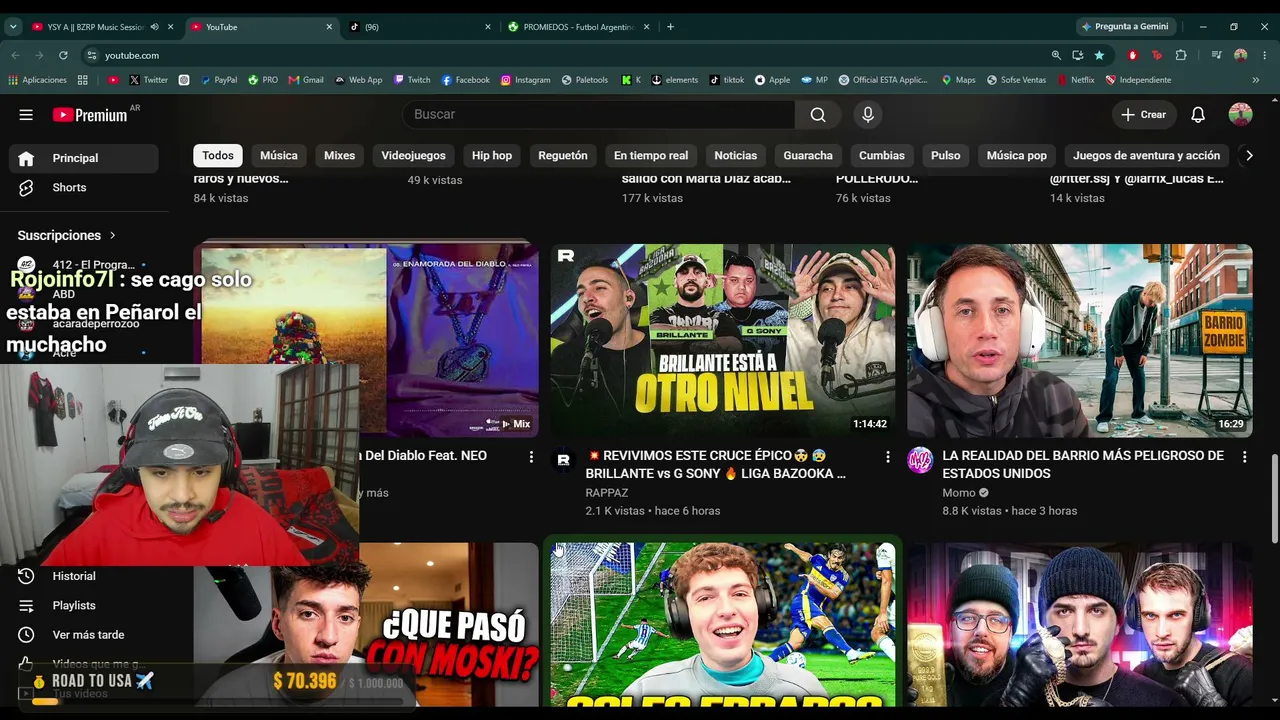
Task: Show hidden bookmarks with the double chevron
Action: point(1256,80)
